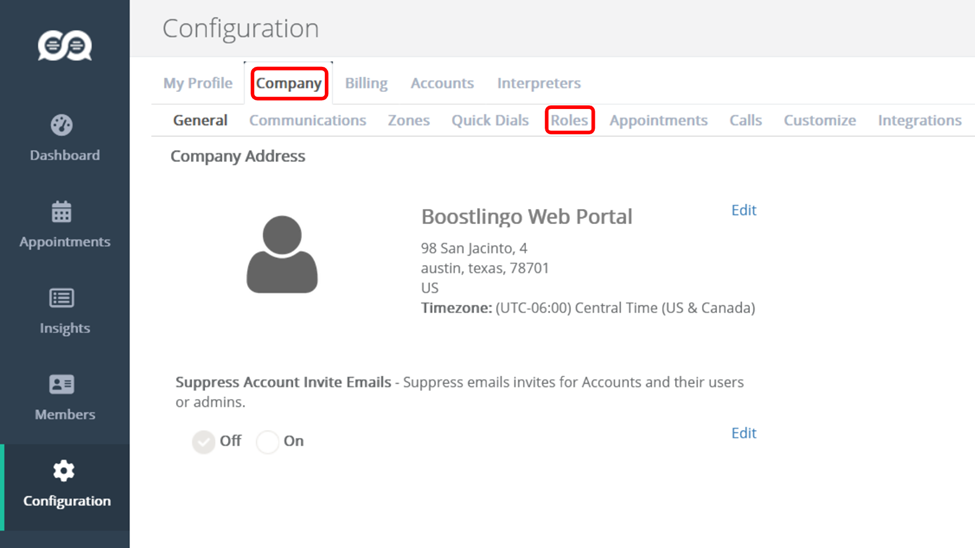Click the Dashboard label in sidebar
975x548 pixels.
coord(65,155)
